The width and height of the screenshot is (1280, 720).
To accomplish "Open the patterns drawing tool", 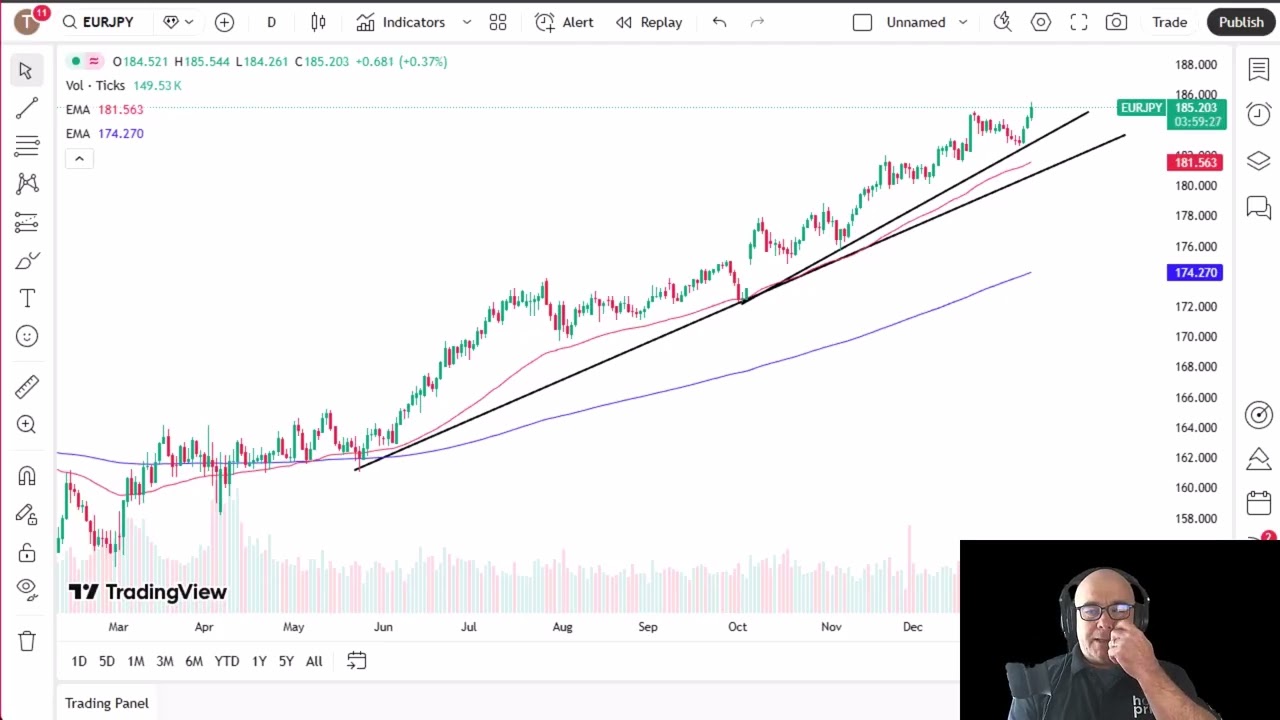I will (x=27, y=183).
